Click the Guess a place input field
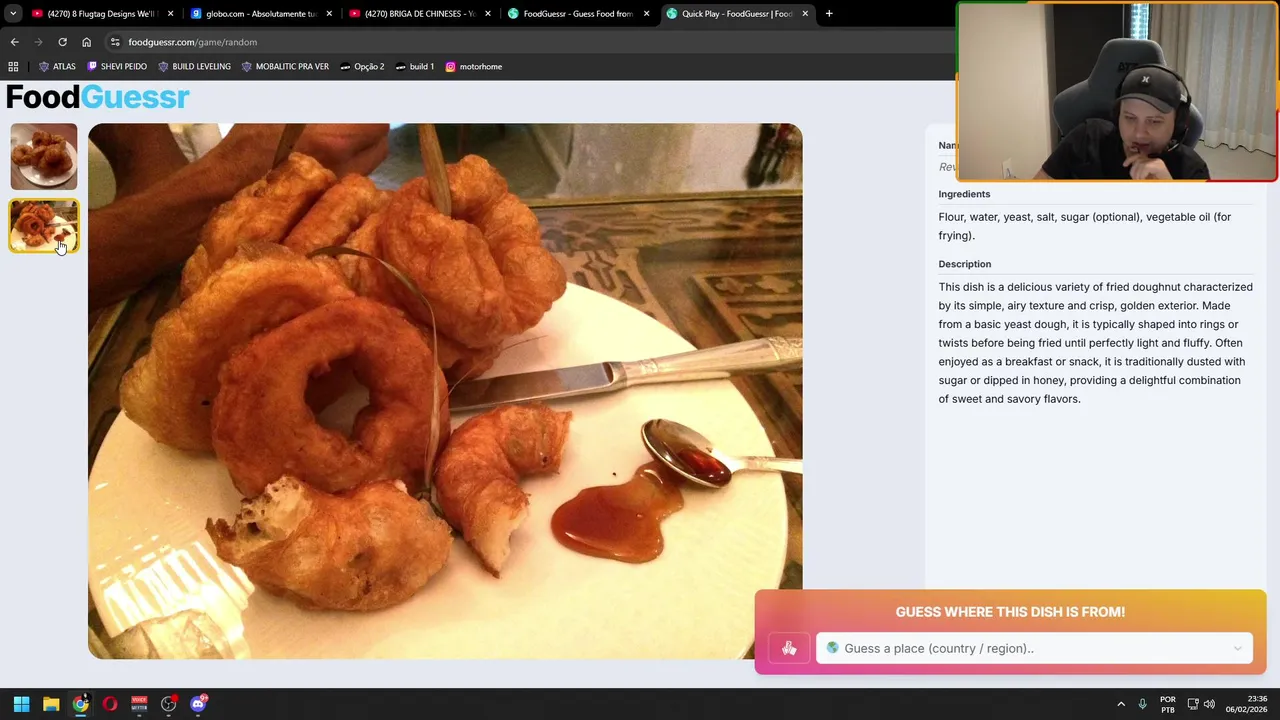The width and height of the screenshot is (1280, 720). coord(1034,648)
